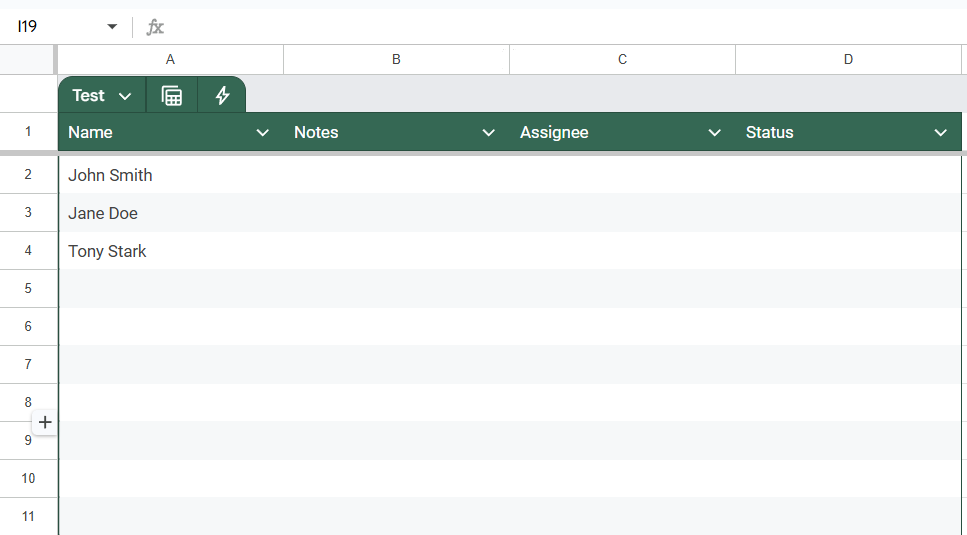Click the select-all corner box
The width and height of the screenshot is (967, 535).
click(27, 60)
